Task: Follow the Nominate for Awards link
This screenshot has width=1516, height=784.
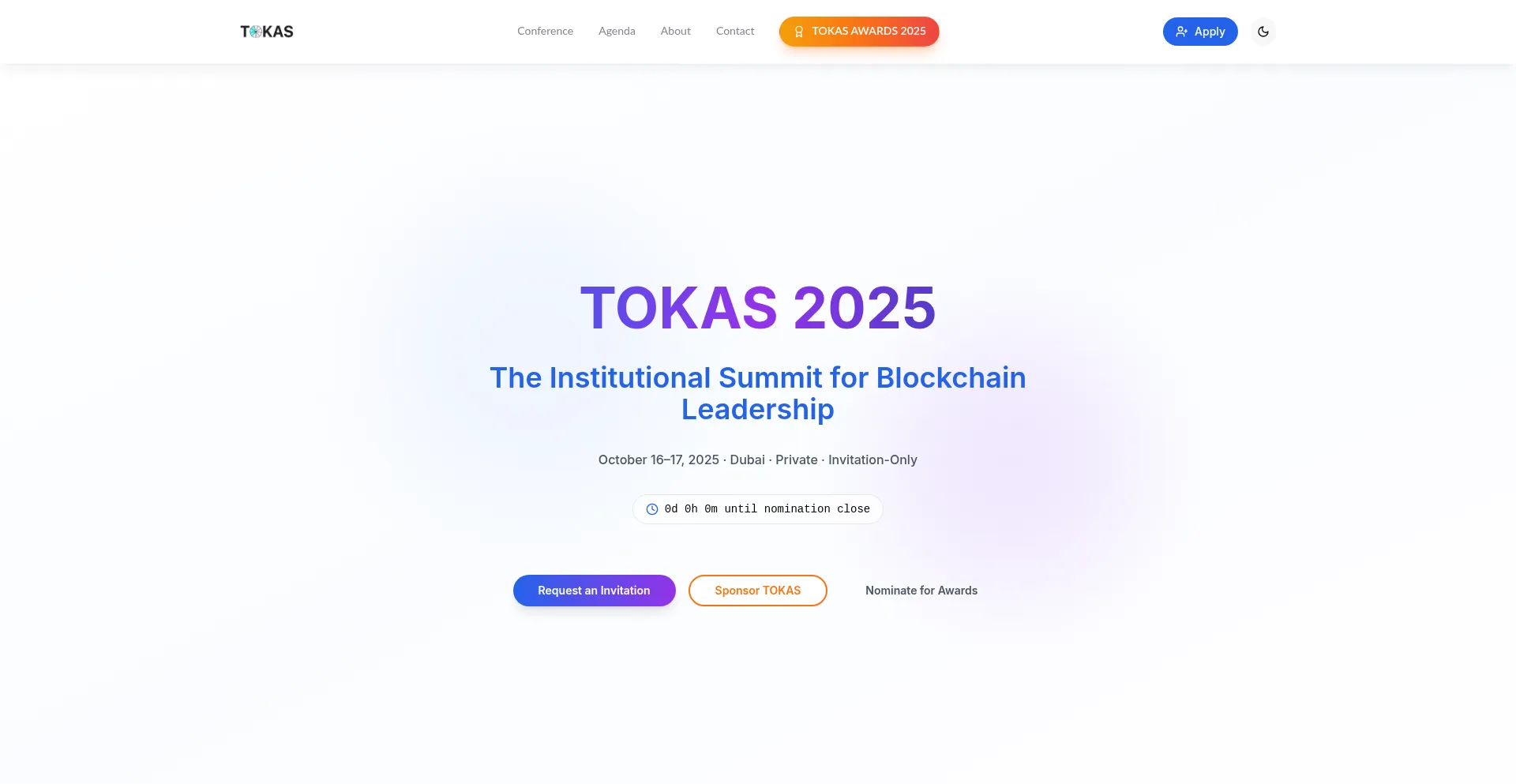Action: tap(921, 591)
